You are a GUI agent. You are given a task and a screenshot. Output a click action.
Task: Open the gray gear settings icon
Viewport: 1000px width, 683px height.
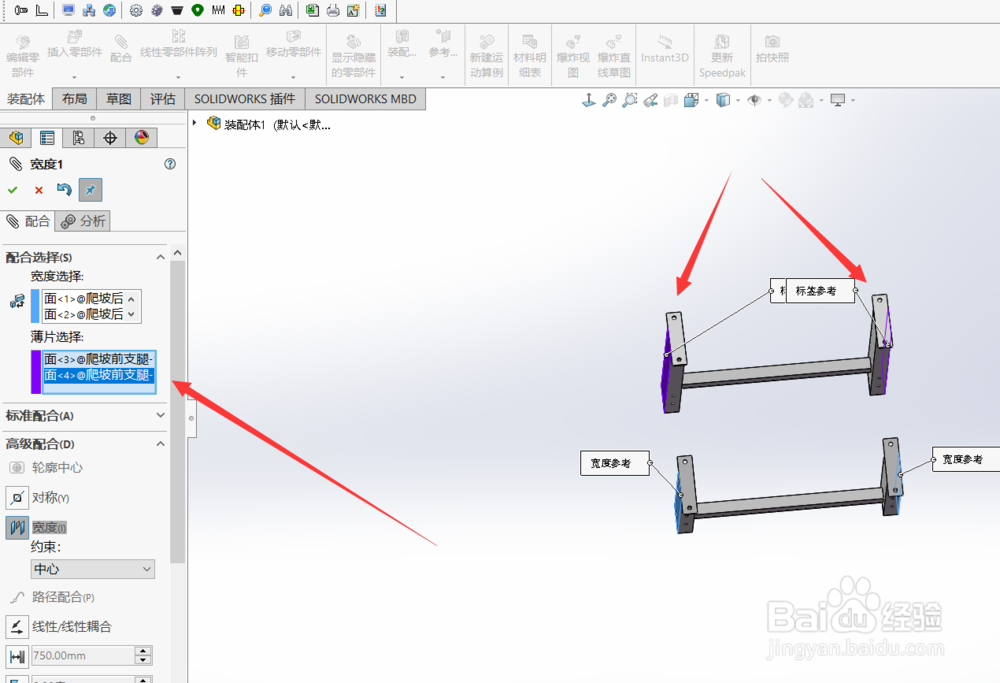136,10
